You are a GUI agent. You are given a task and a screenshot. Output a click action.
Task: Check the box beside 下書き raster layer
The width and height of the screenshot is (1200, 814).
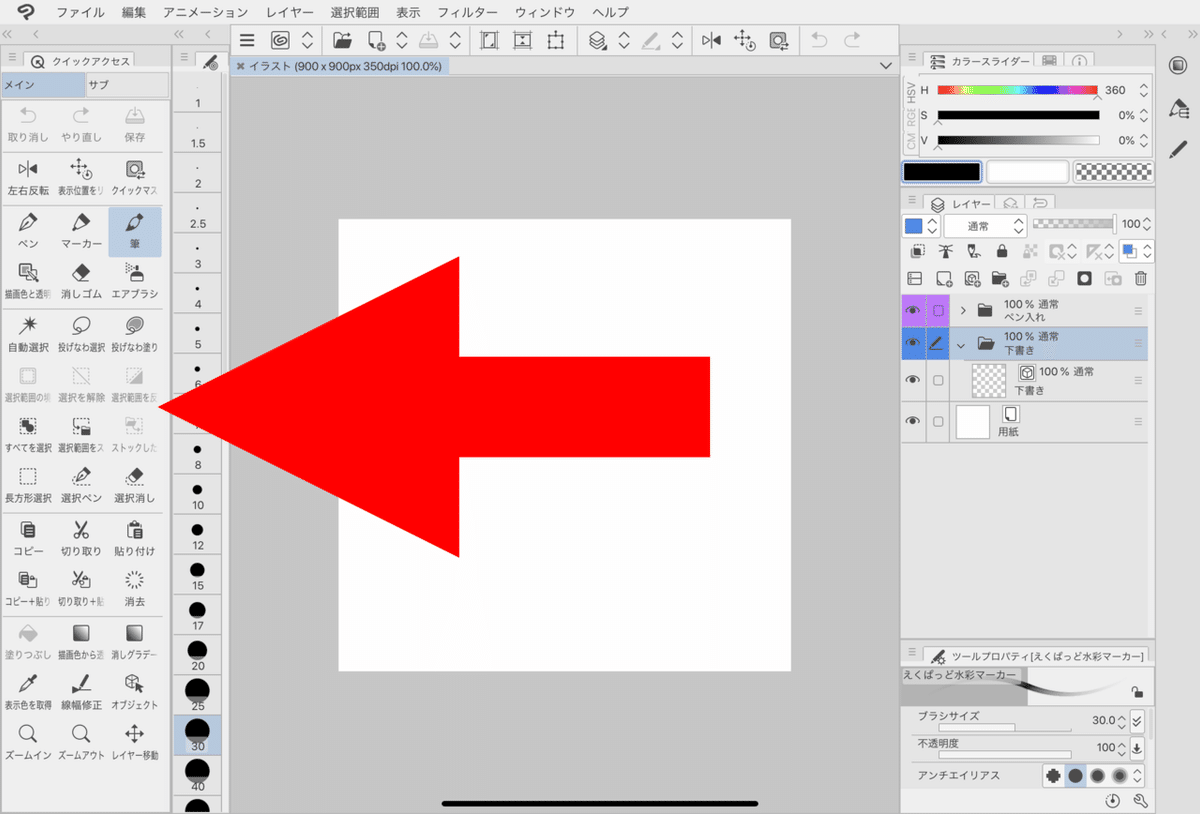pos(938,380)
